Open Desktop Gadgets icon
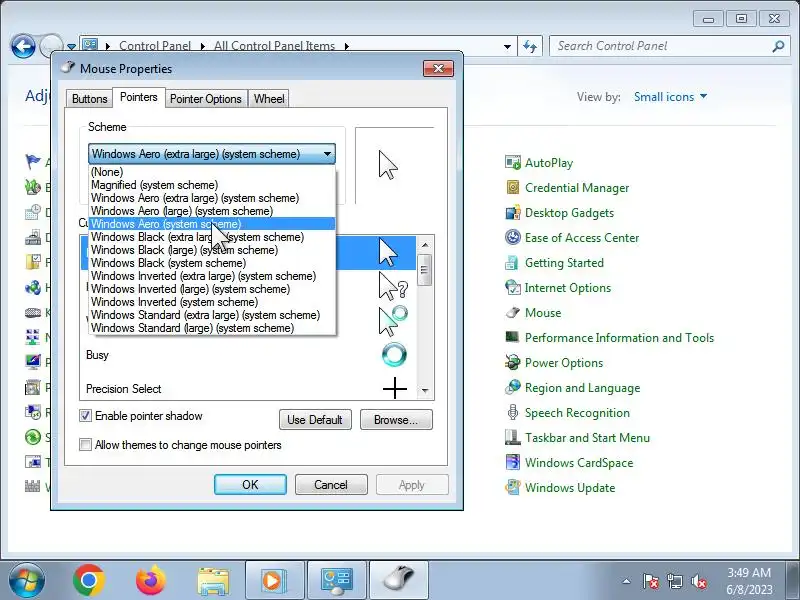800x600 pixels. 513,213
